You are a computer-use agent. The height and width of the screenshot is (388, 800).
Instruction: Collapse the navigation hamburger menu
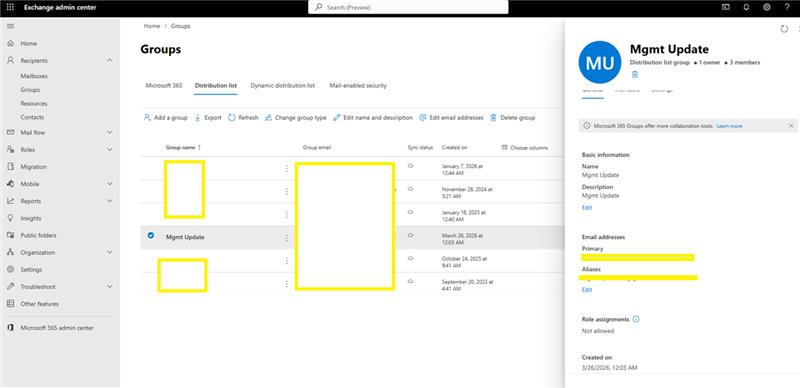(x=10, y=26)
